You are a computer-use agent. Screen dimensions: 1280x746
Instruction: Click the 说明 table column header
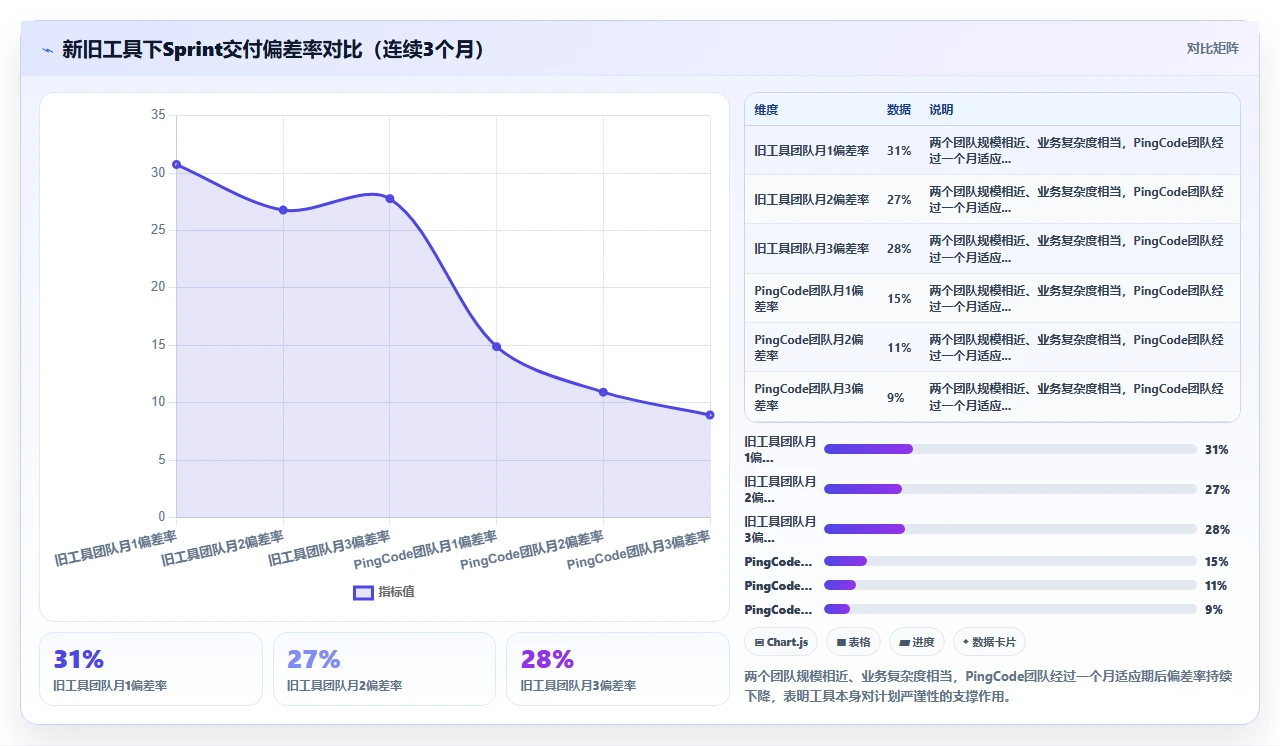tap(941, 110)
